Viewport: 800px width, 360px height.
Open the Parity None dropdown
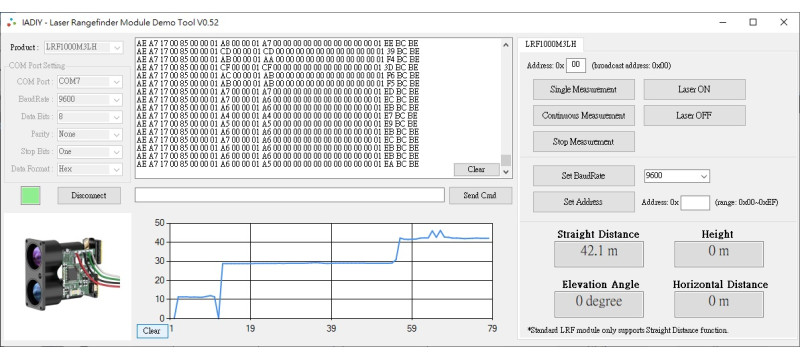(x=90, y=134)
